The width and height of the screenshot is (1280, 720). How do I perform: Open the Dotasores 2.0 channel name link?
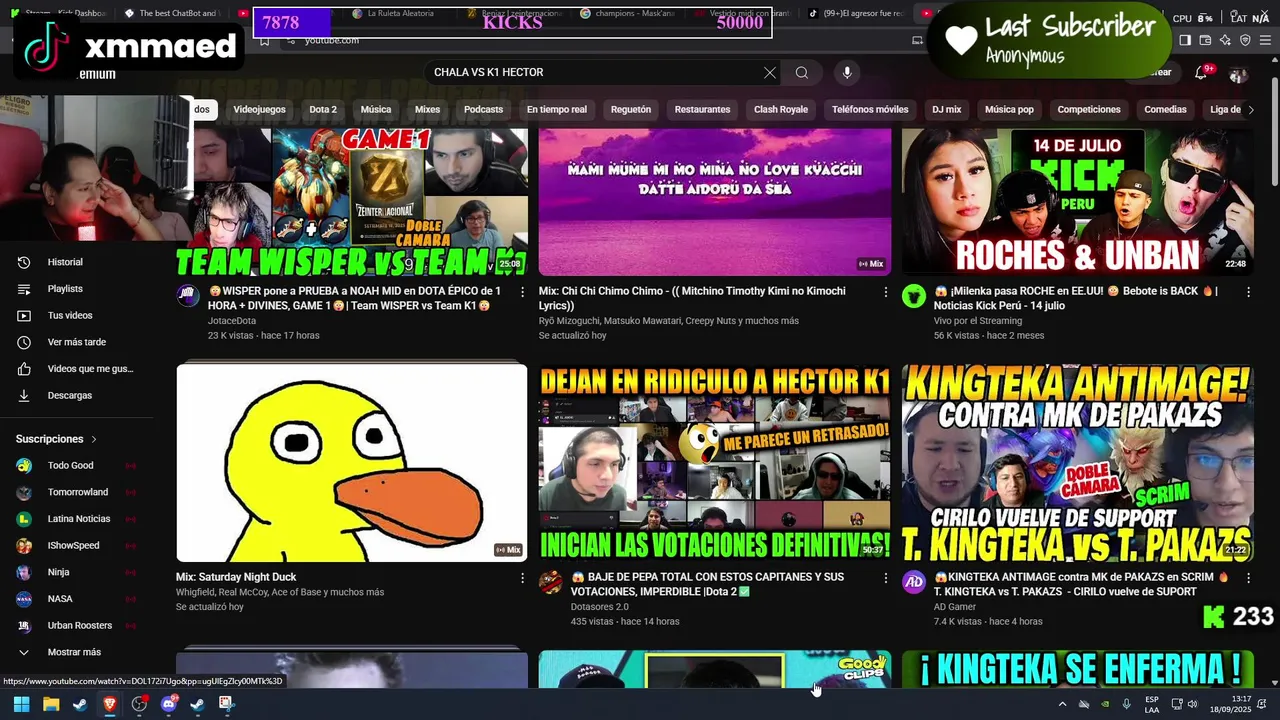click(x=600, y=607)
